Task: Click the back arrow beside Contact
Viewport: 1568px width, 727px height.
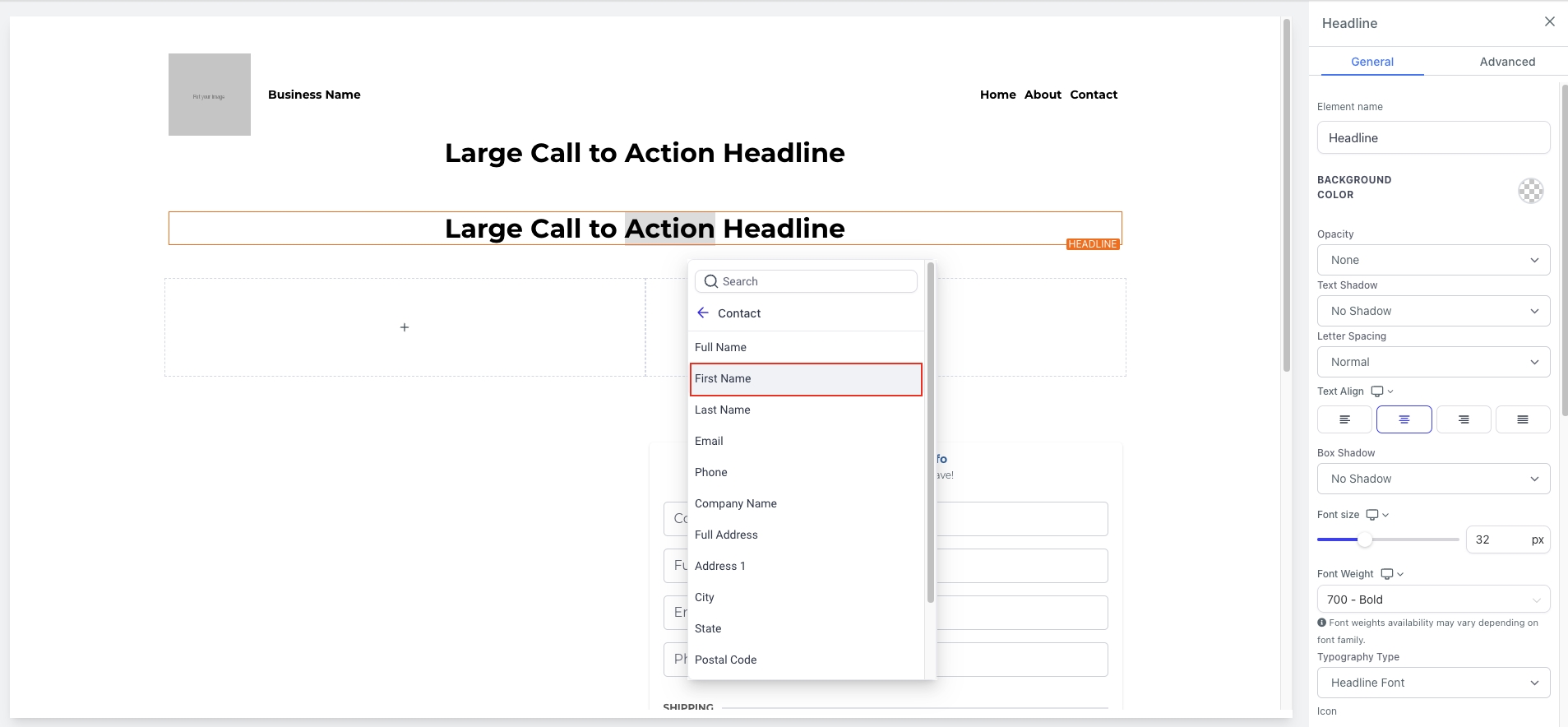Action: point(703,313)
